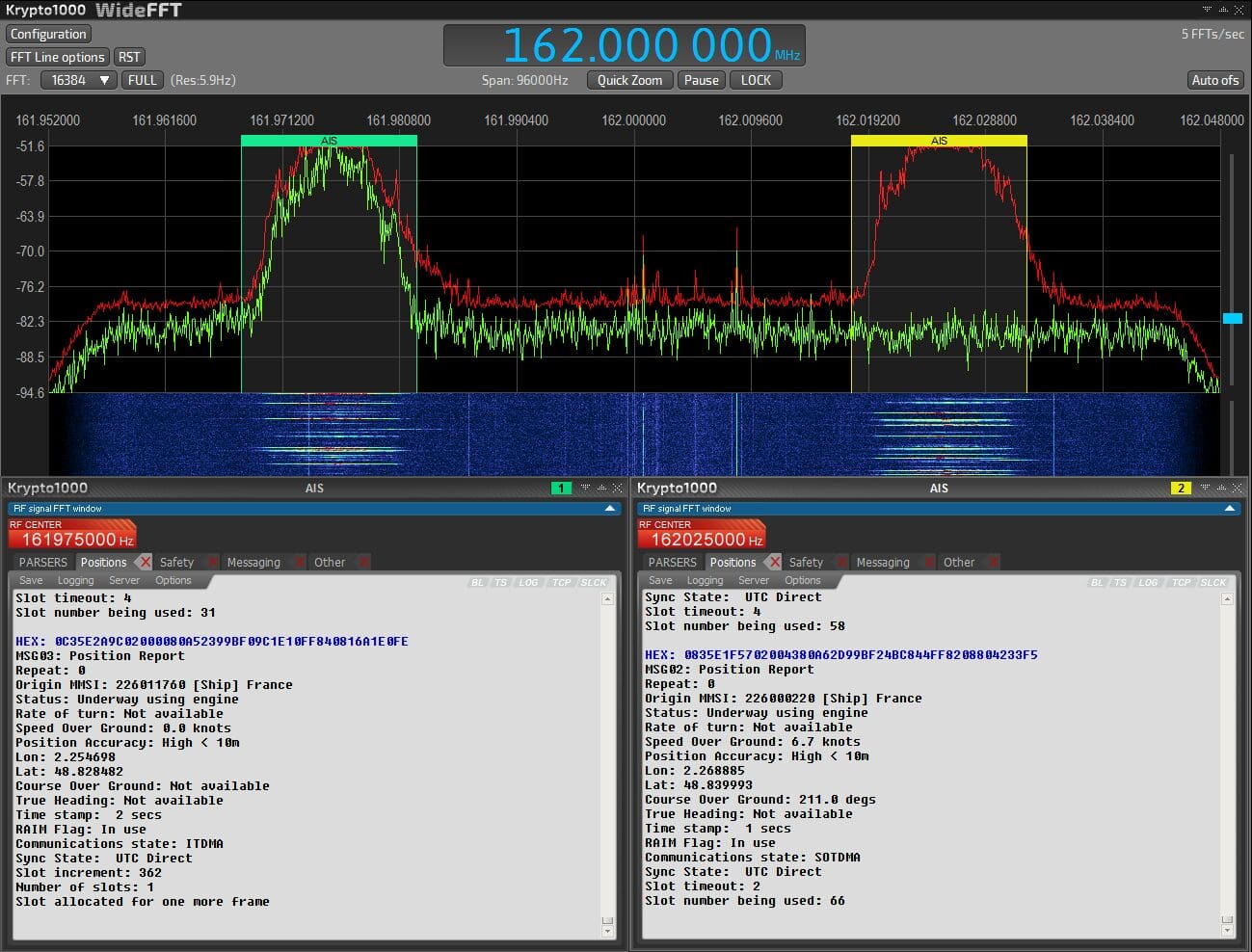Open Options menu in right AIS panel
The width and height of the screenshot is (1252, 952).
(x=803, y=580)
